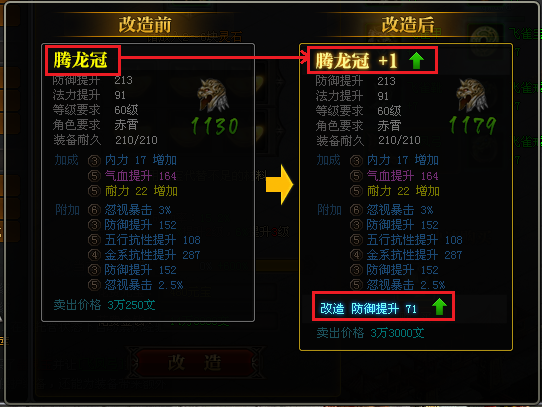Click the 卖出价格 3万3000文 line

coord(370,333)
